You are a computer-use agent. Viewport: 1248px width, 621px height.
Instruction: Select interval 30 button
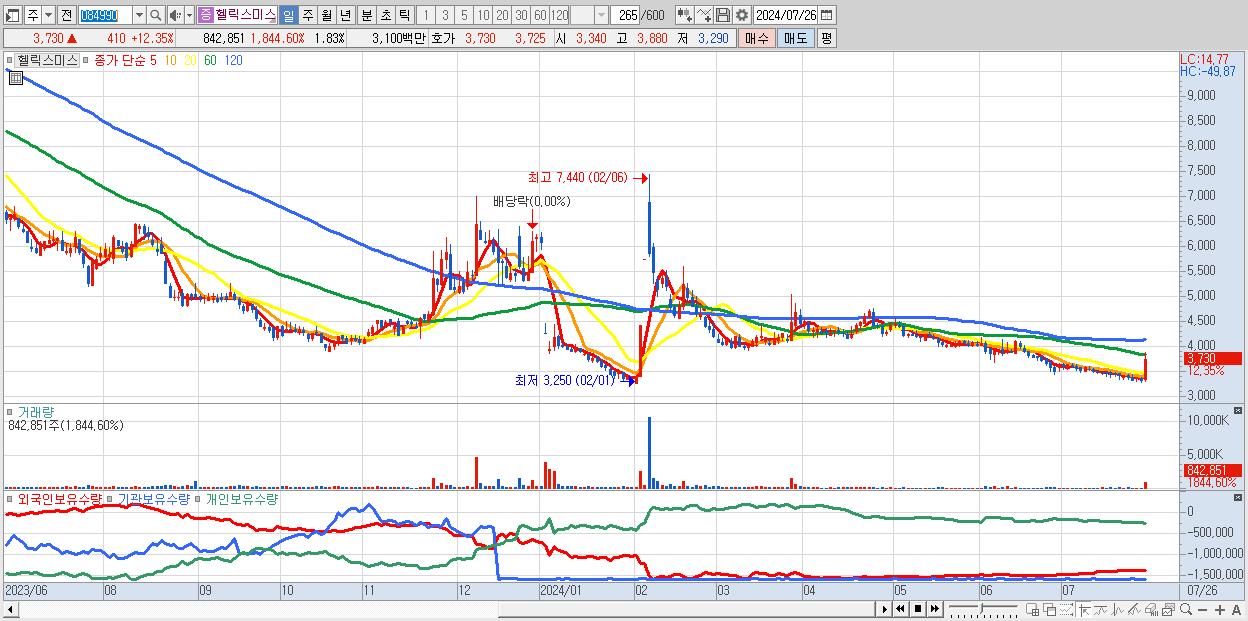[521, 15]
